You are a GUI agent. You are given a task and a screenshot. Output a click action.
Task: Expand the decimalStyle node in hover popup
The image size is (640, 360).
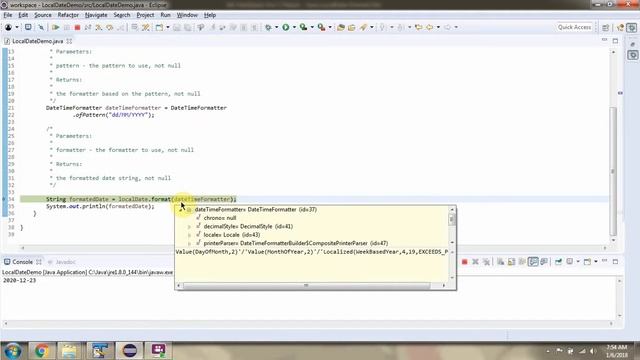pyautogui.click(x=189, y=227)
